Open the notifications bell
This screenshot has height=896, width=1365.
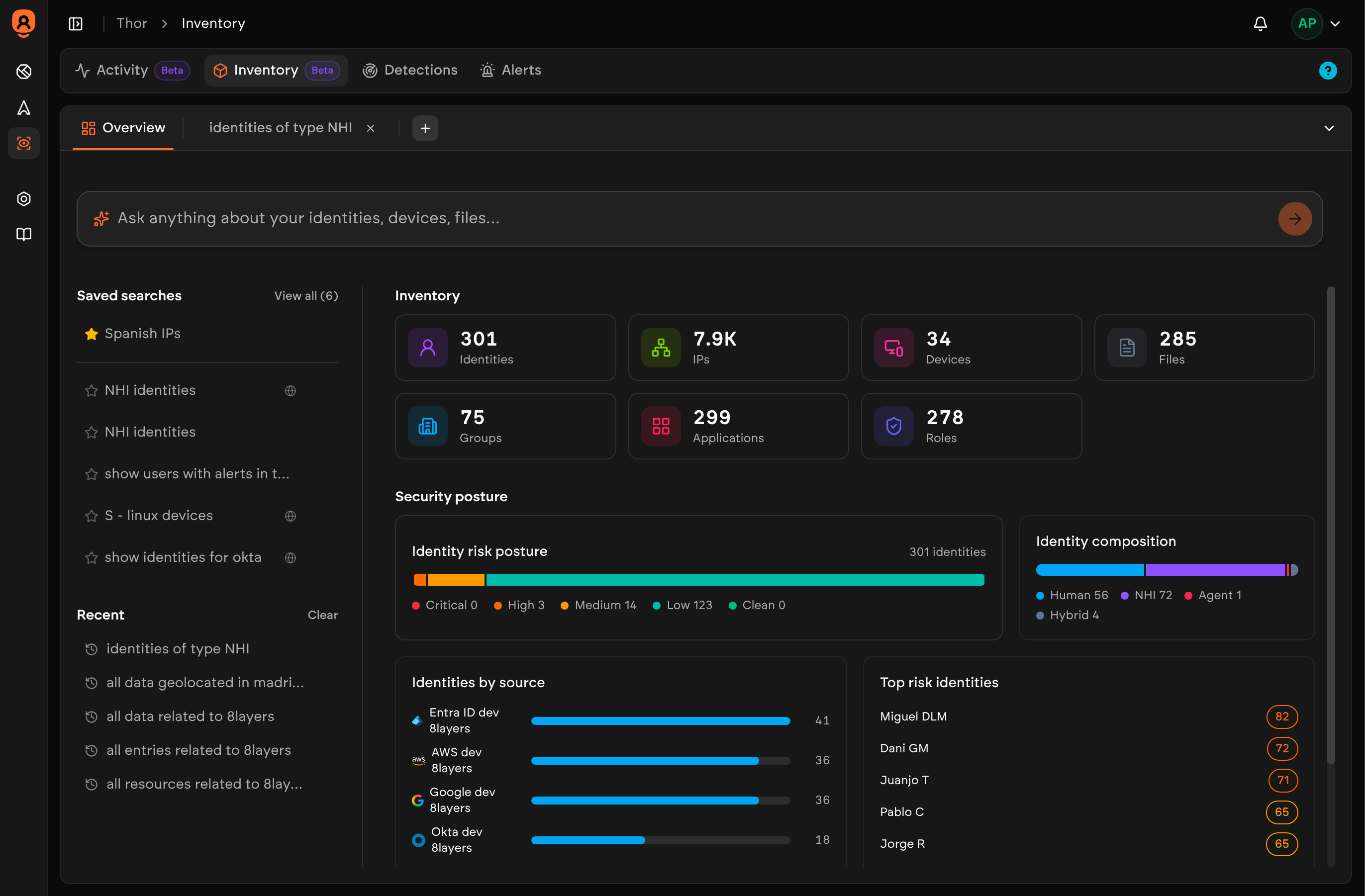coord(1260,23)
